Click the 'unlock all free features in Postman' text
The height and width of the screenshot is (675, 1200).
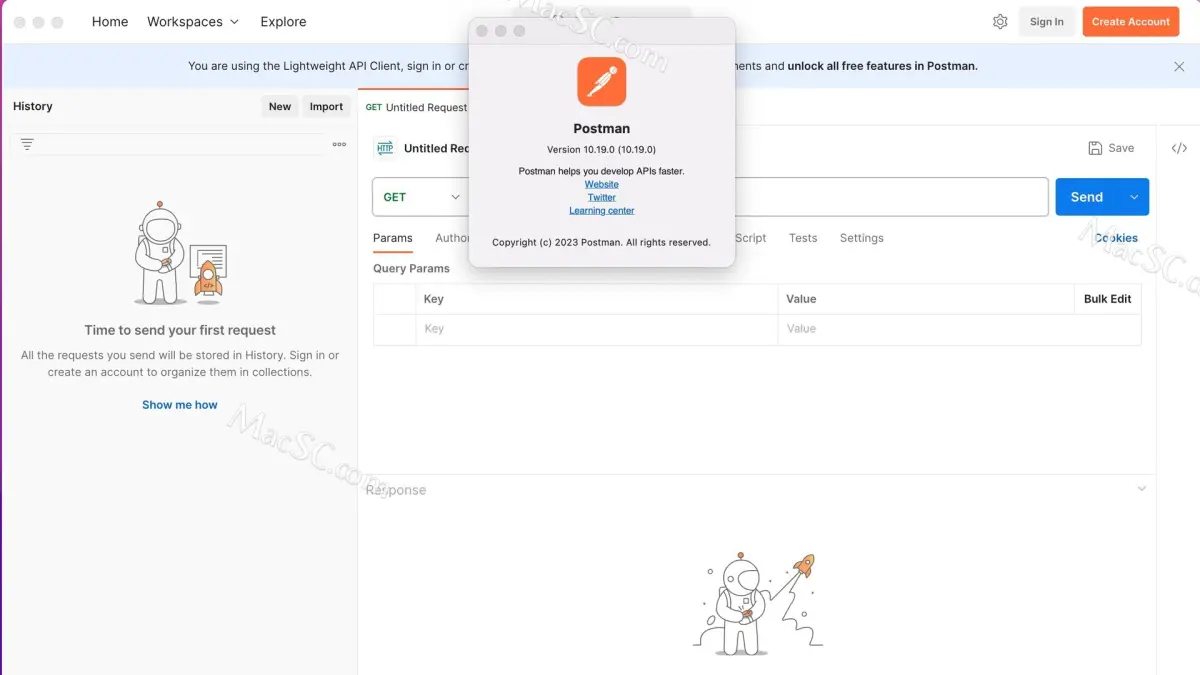(882, 66)
